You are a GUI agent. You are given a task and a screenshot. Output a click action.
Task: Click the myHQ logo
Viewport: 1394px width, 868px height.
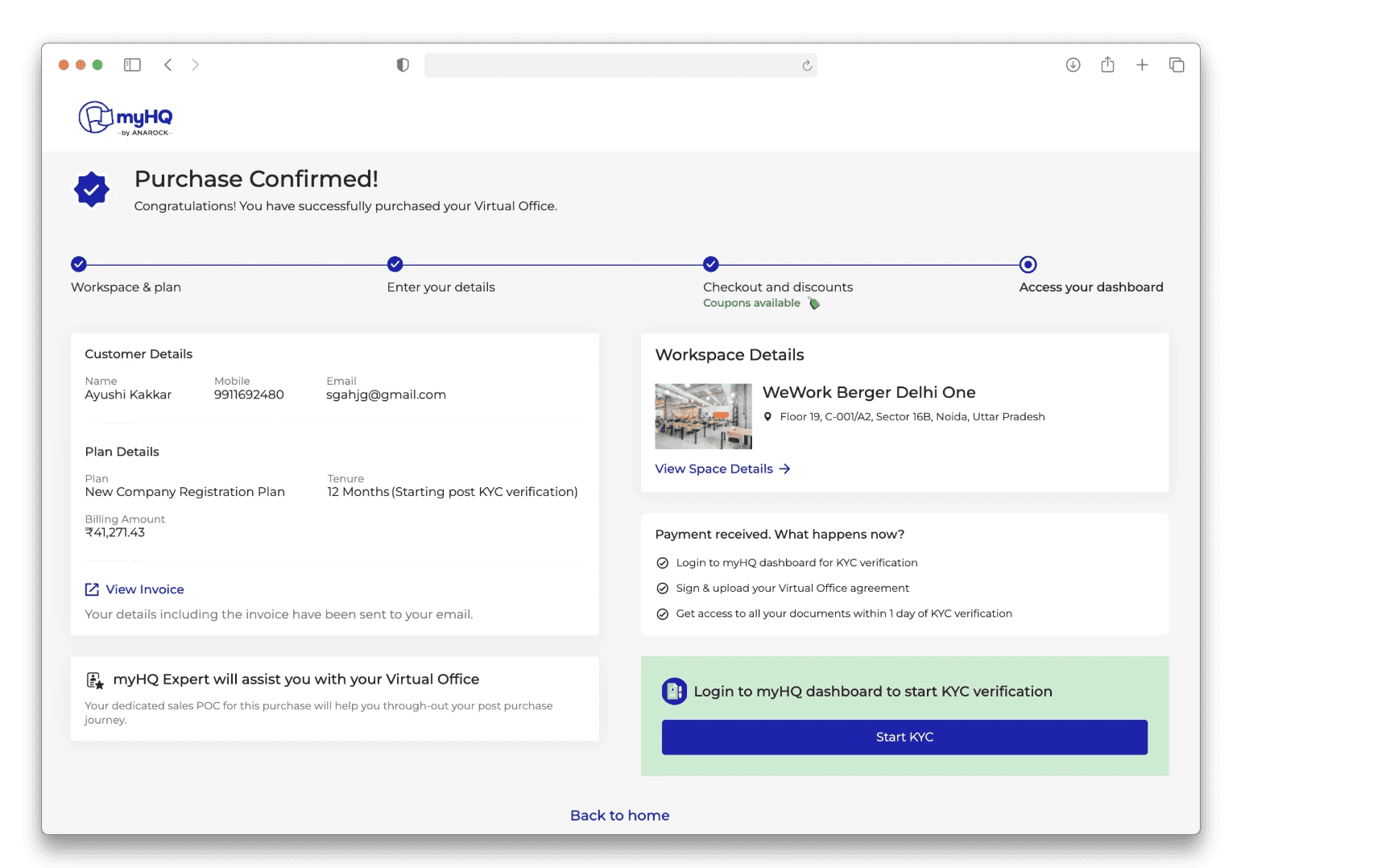[126, 118]
